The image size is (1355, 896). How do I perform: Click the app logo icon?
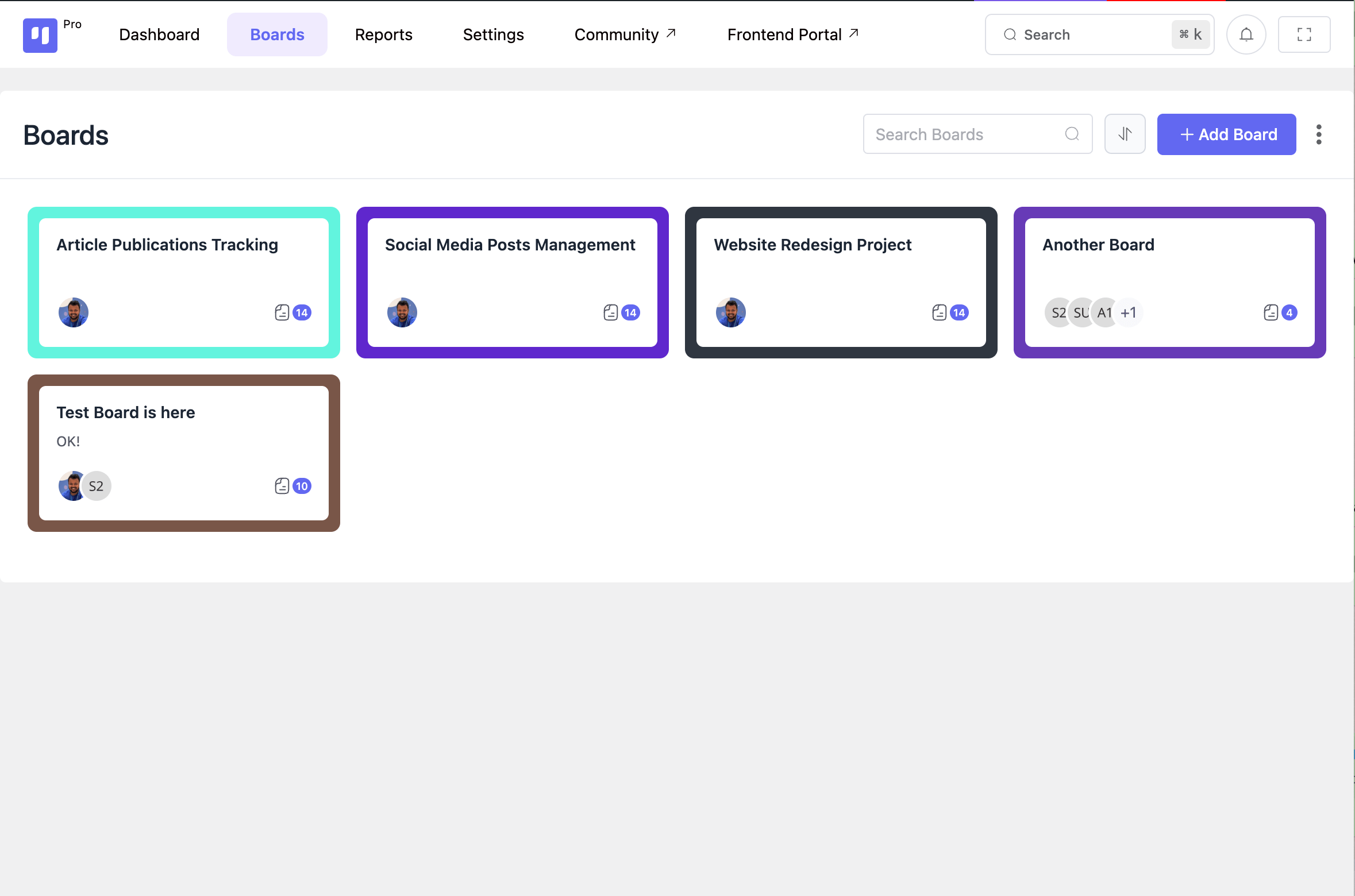(40, 35)
